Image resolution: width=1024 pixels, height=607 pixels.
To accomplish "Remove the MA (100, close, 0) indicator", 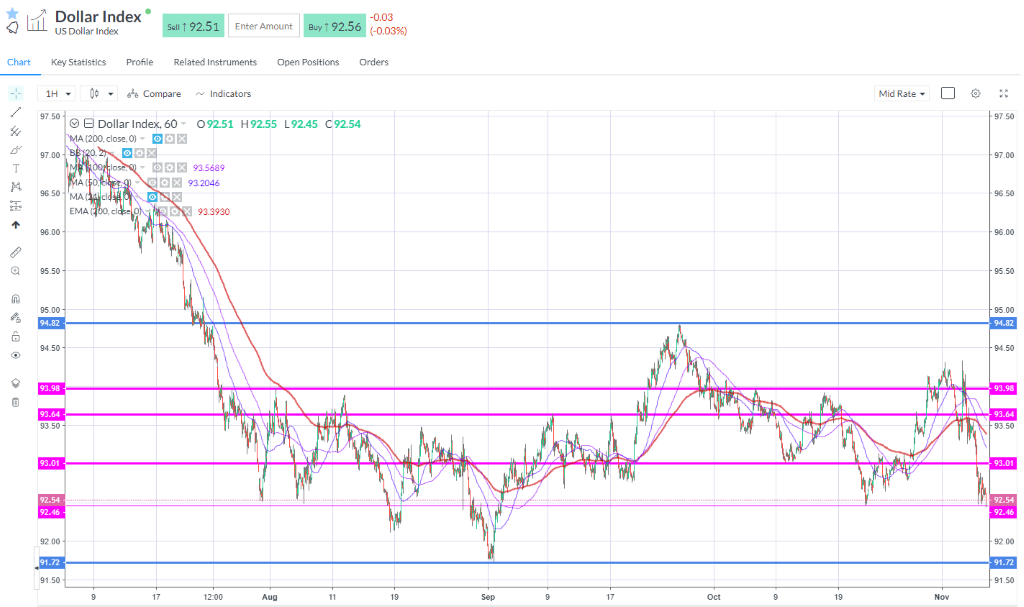I will (x=182, y=167).
